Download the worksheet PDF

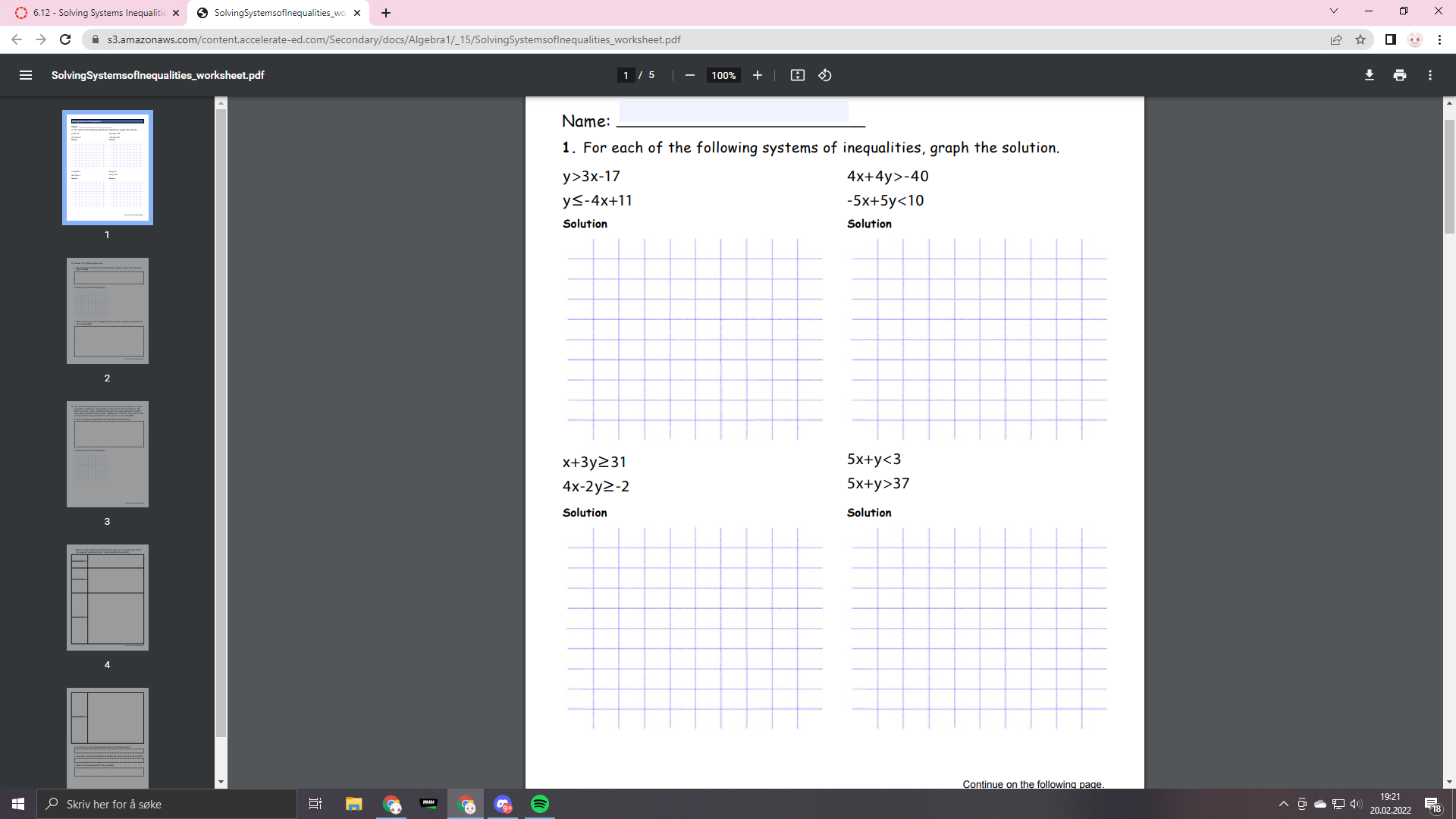(x=1369, y=75)
